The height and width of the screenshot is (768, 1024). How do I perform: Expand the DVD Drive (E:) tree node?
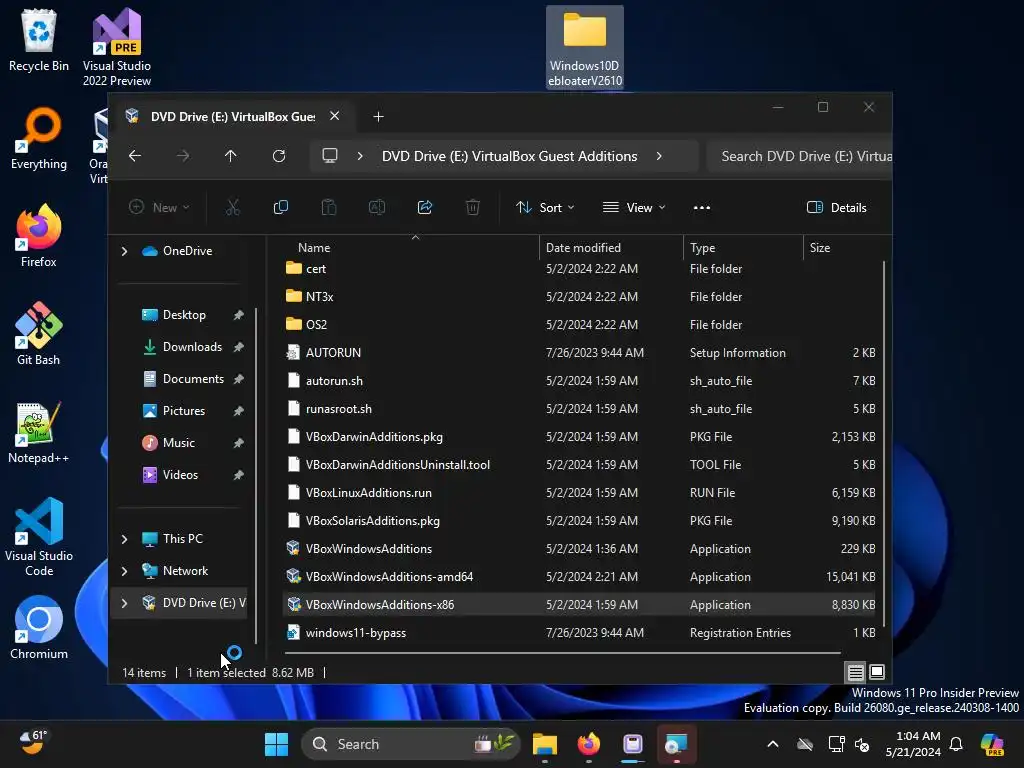click(124, 603)
